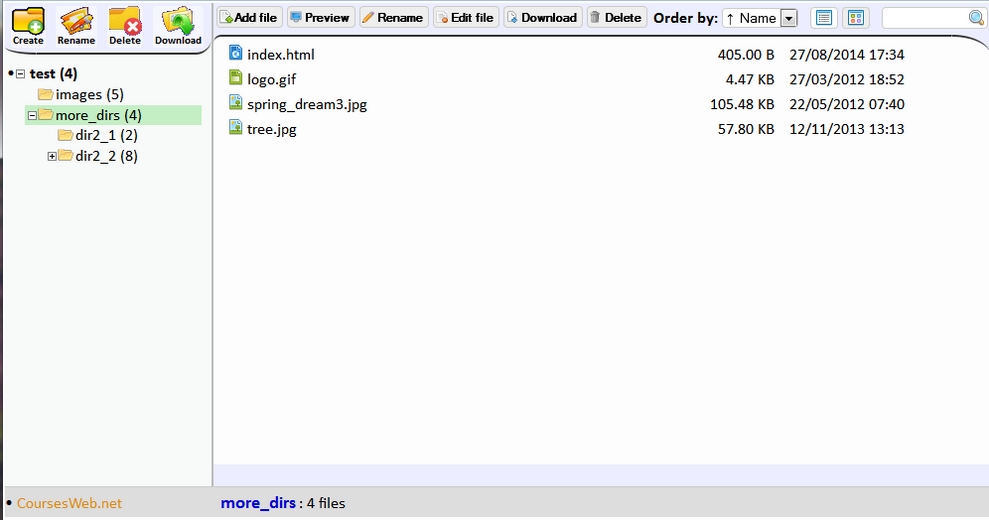Click the 57.80 KB size value
This screenshot has height=520, width=989.
pyautogui.click(x=746, y=129)
